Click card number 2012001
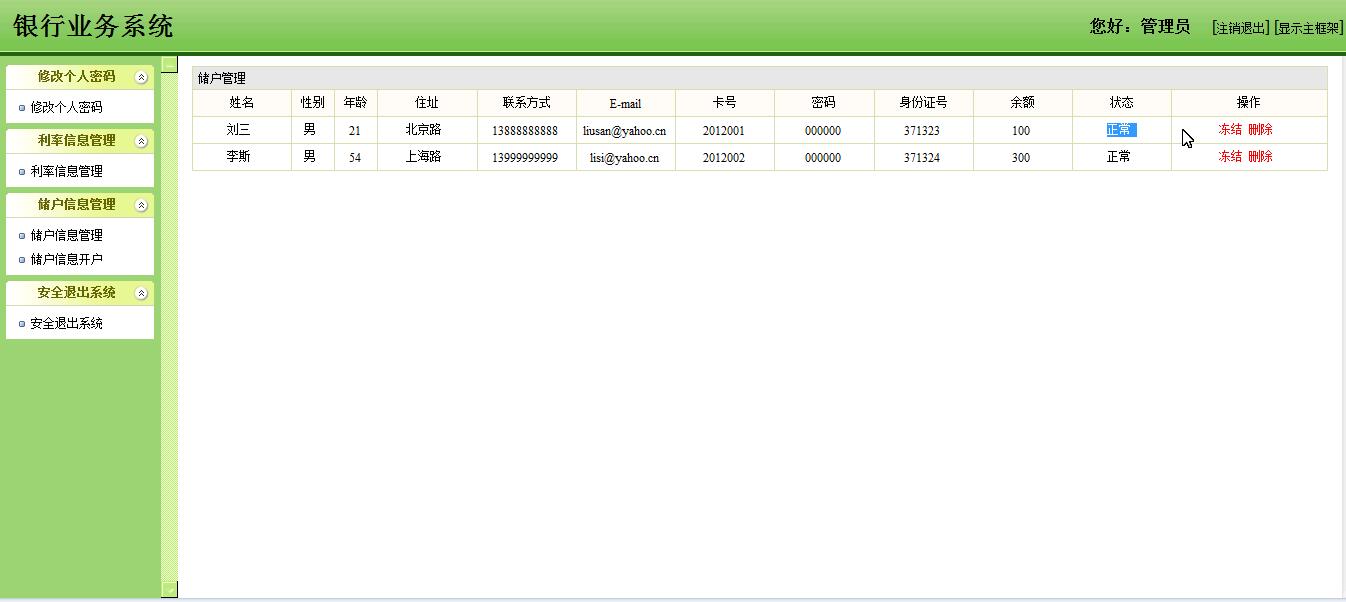 coord(724,131)
